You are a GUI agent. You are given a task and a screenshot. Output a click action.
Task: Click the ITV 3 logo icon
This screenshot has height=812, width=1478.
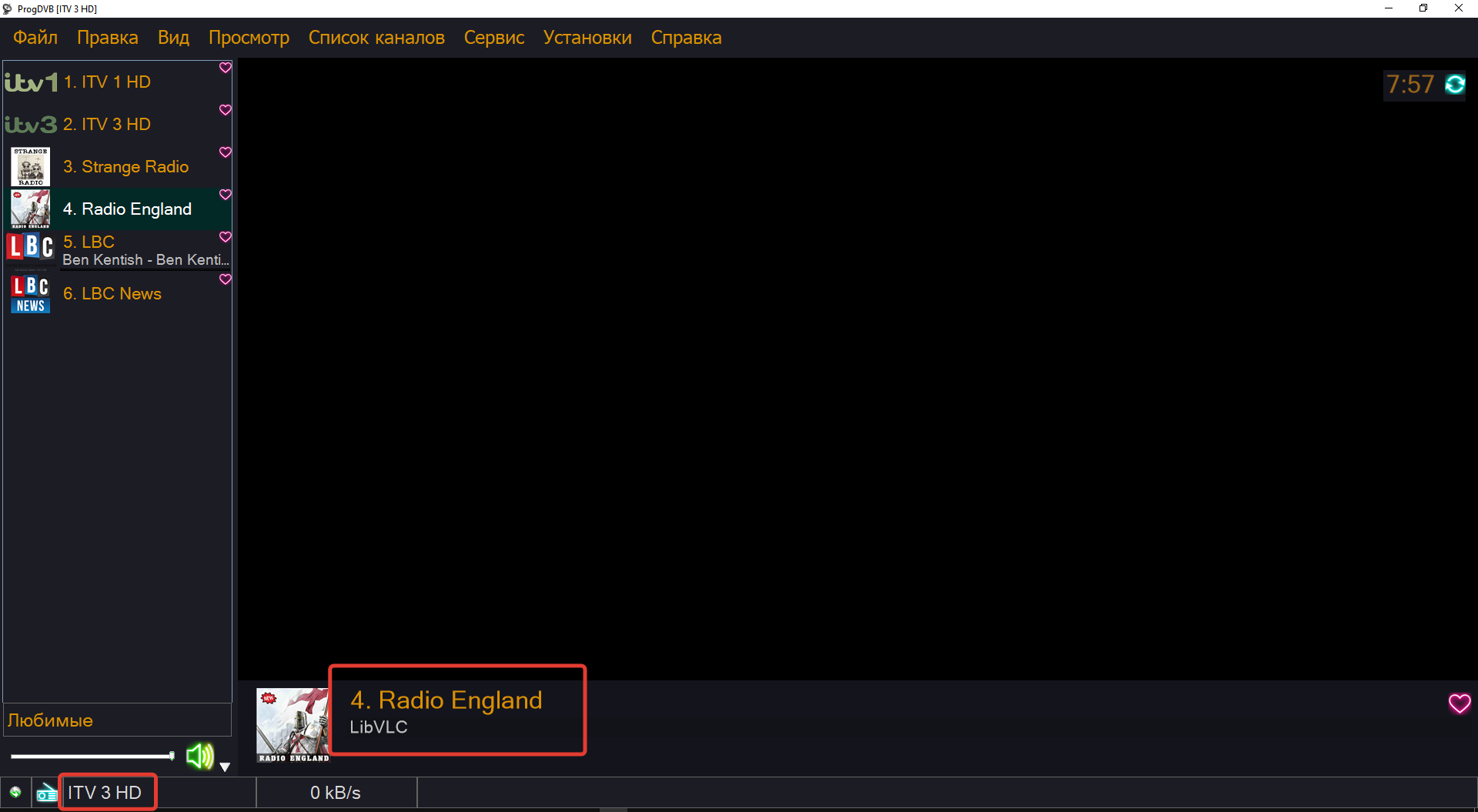tap(31, 125)
